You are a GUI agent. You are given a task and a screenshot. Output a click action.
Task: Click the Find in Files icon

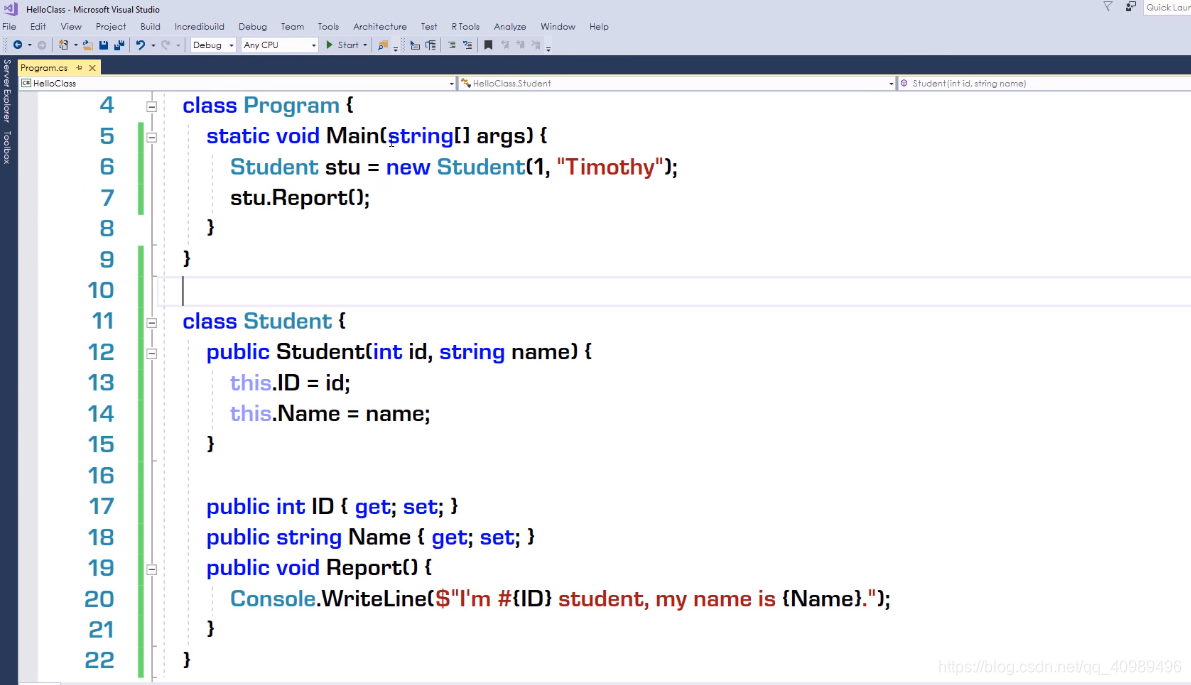pyautogui.click(x=383, y=45)
